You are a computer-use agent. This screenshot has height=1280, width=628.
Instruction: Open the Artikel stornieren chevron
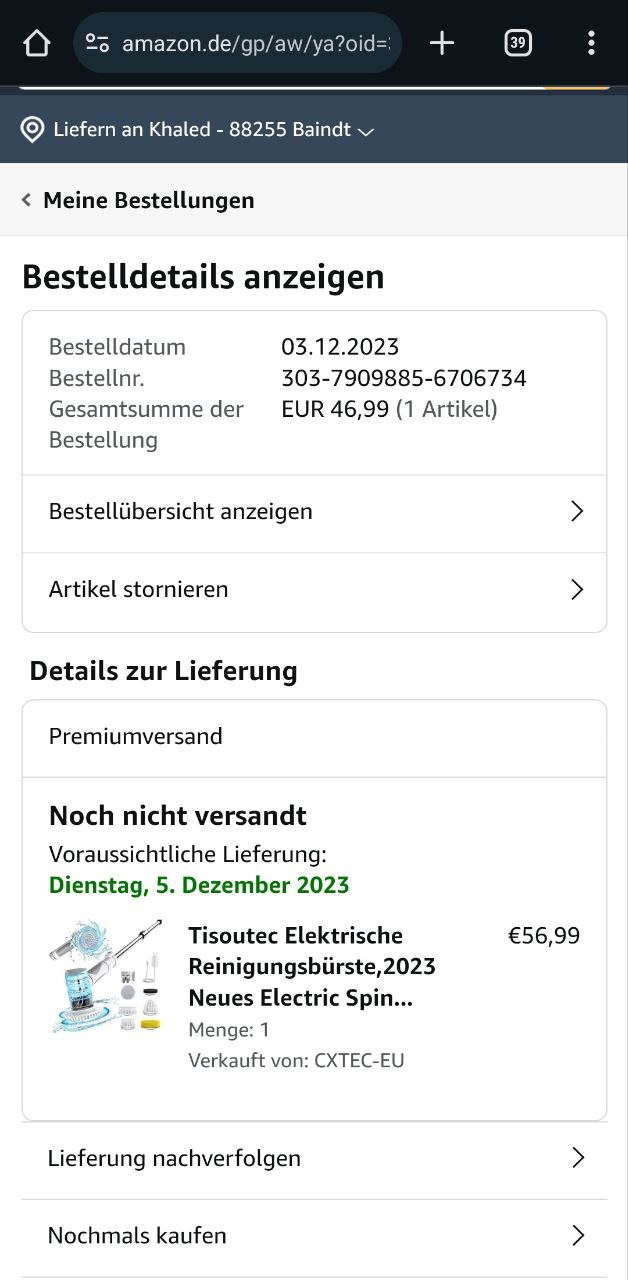pyautogui.click(x=576, y=589)
